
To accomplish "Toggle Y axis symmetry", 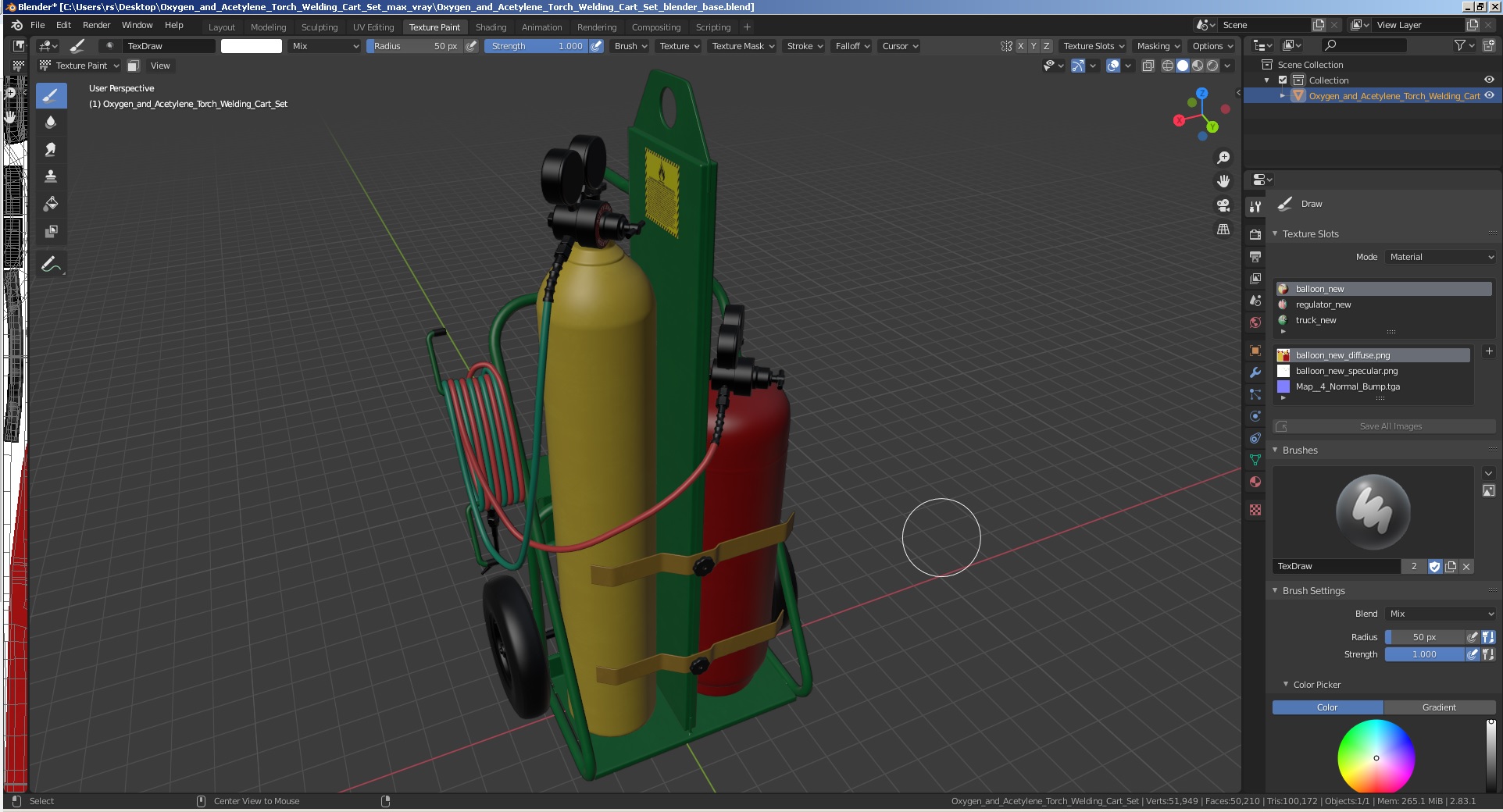I will point(1034,46).
